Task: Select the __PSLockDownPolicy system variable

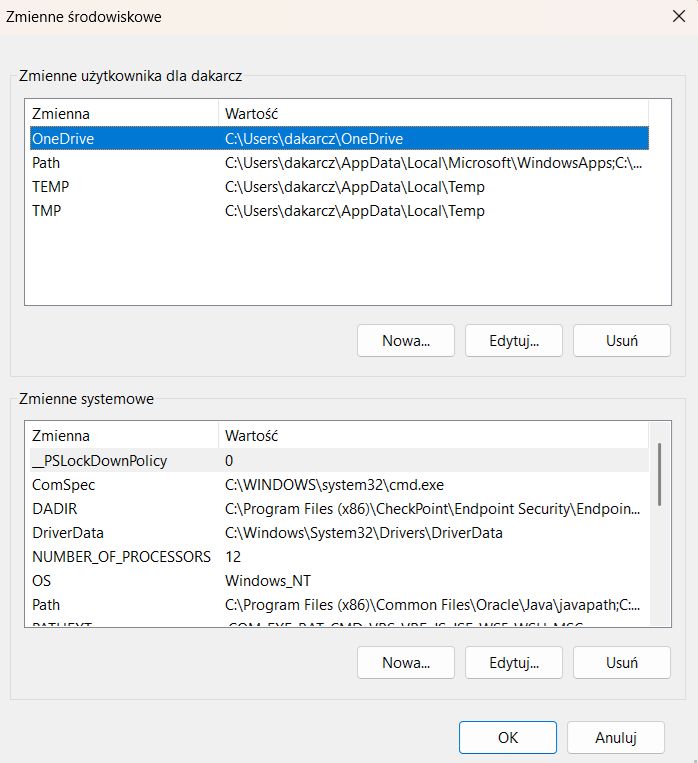Action: (339, 460)
